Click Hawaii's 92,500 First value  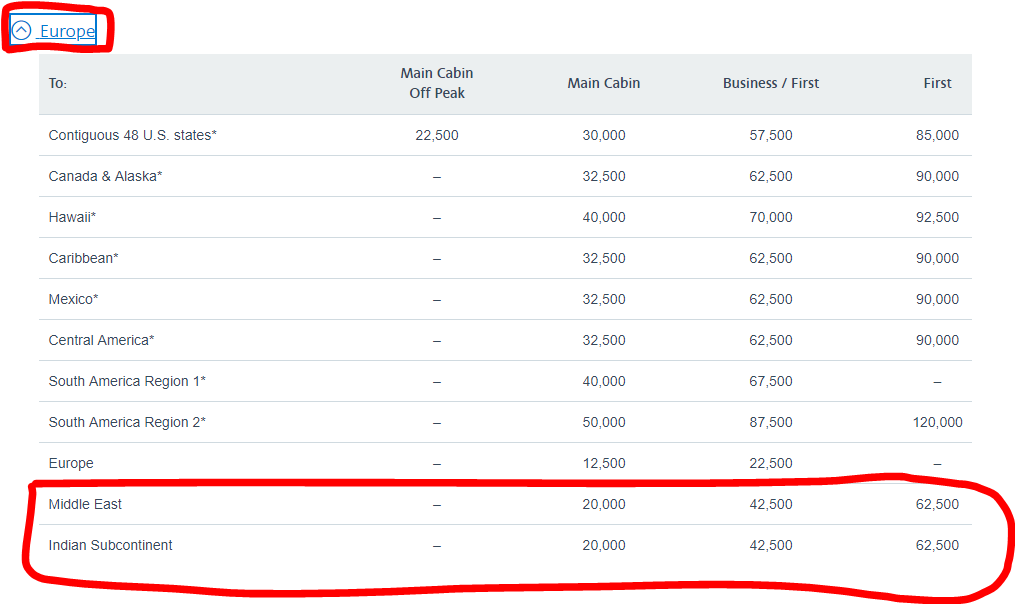pyautogui.click(x=936, y=217)
